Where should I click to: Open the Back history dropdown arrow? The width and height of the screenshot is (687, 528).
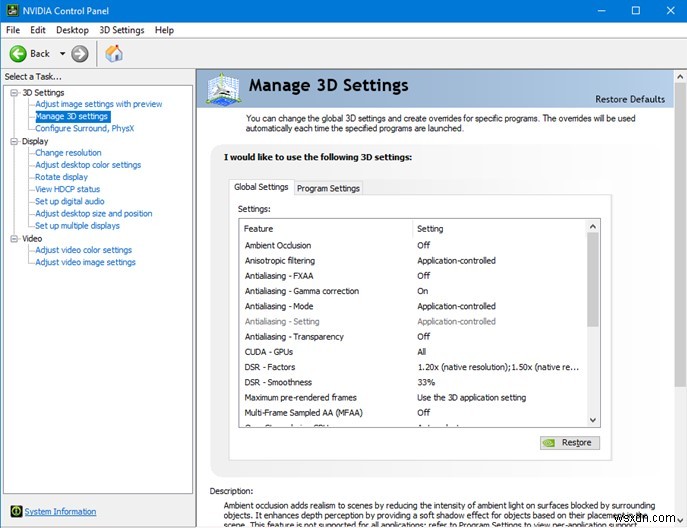(62, 53)
